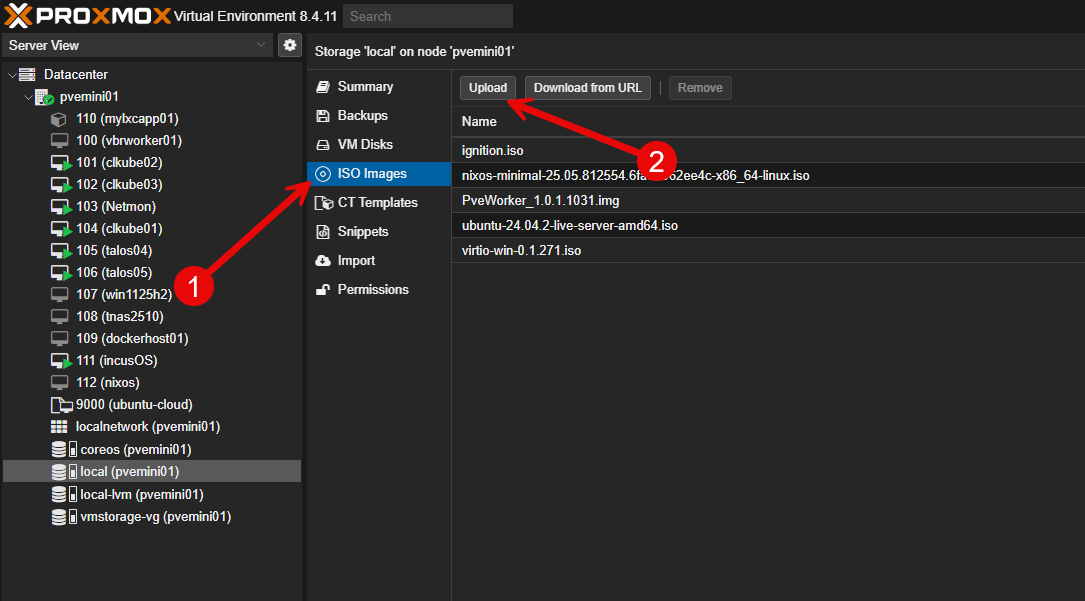
Task: Collapse the pvemini01 node
Action: coord(28,96)
